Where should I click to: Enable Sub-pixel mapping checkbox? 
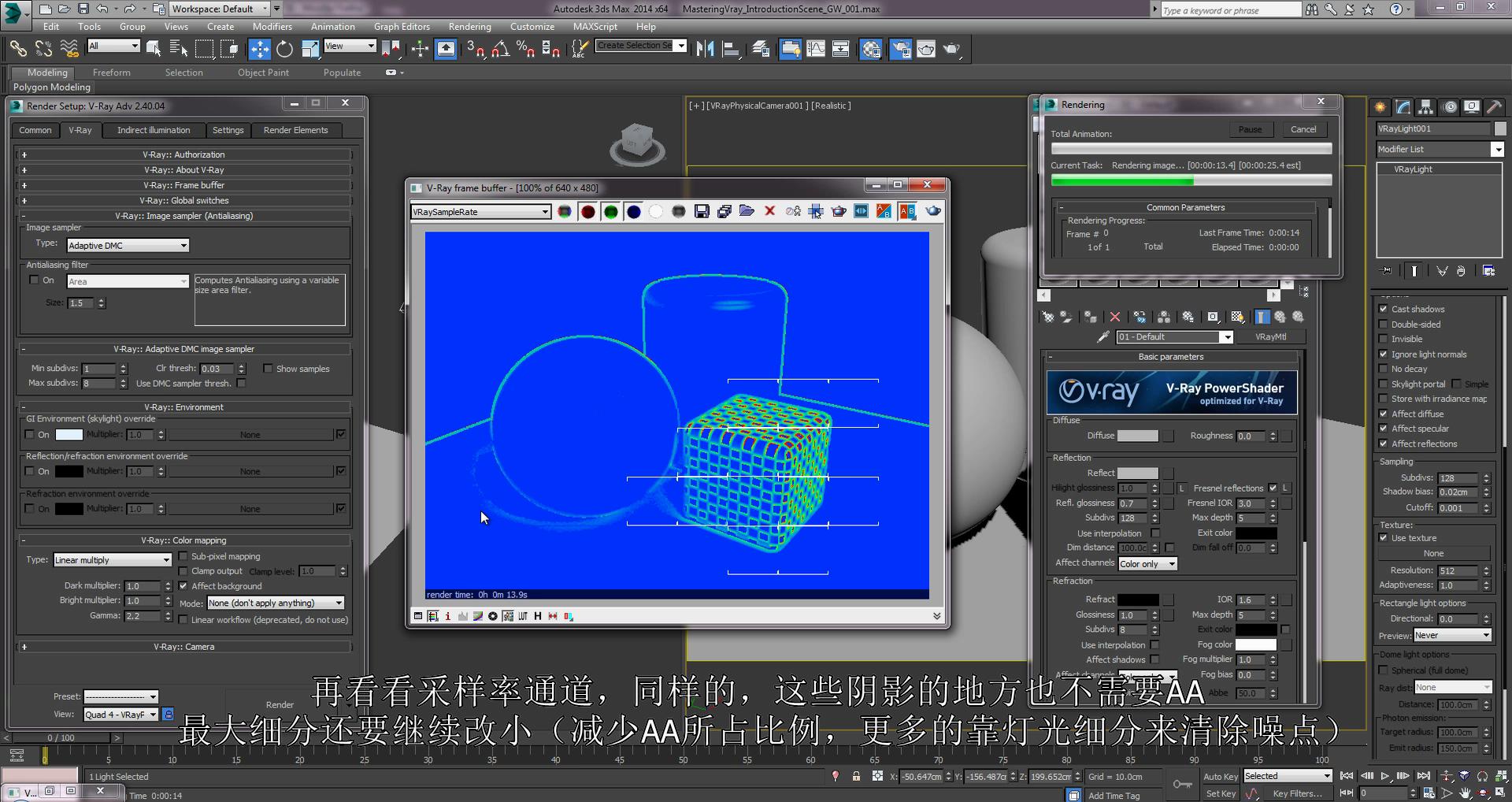point(183,556)
